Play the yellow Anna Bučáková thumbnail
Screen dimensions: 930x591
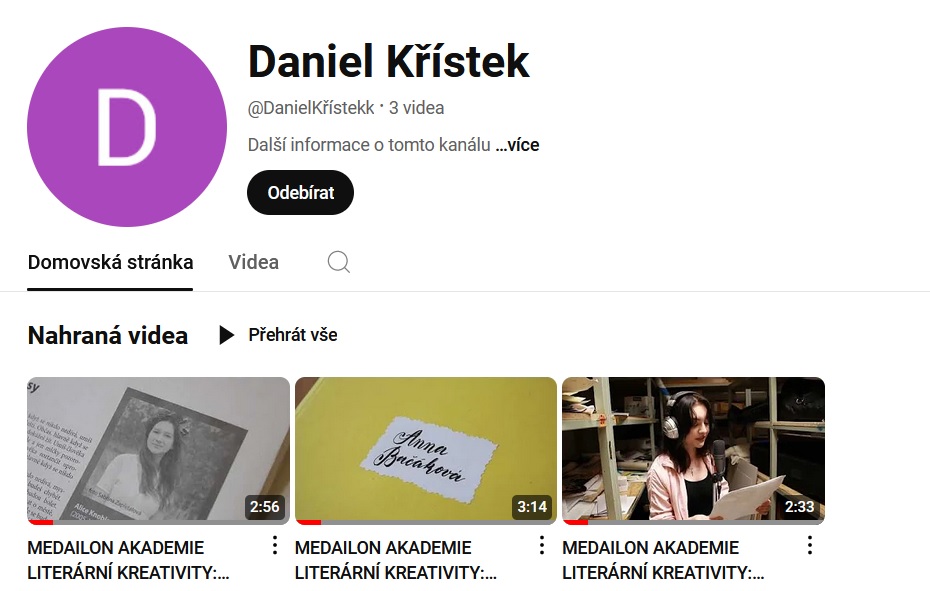coord(426,451)
